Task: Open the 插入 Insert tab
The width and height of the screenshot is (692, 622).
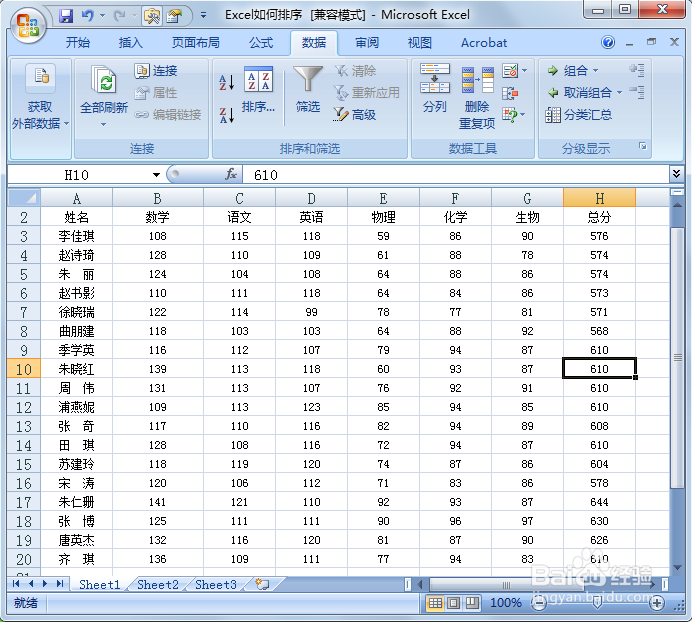Action: [x=131, y=43]
